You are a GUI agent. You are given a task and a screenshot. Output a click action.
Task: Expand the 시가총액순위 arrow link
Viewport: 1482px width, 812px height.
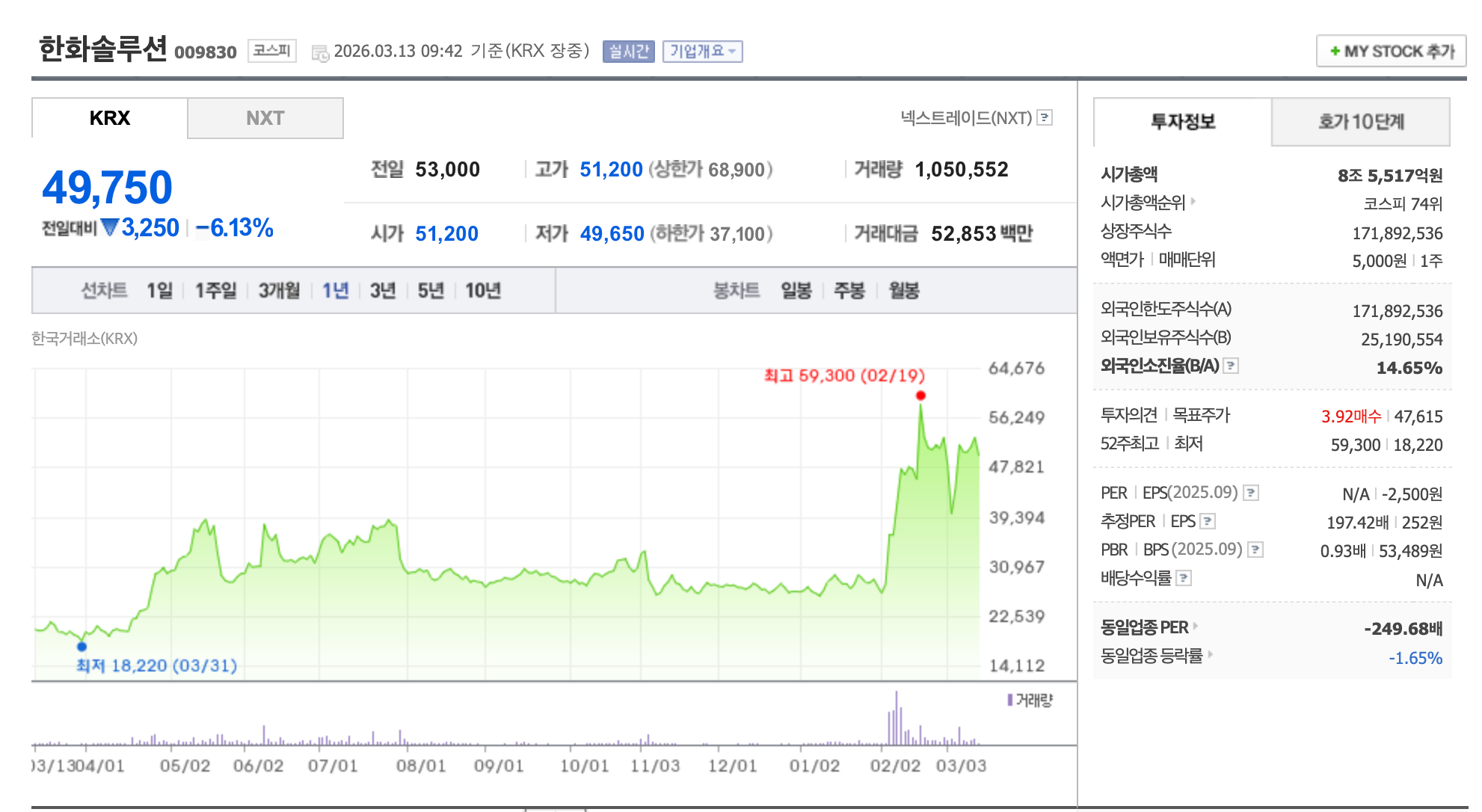click(1193, 201)
